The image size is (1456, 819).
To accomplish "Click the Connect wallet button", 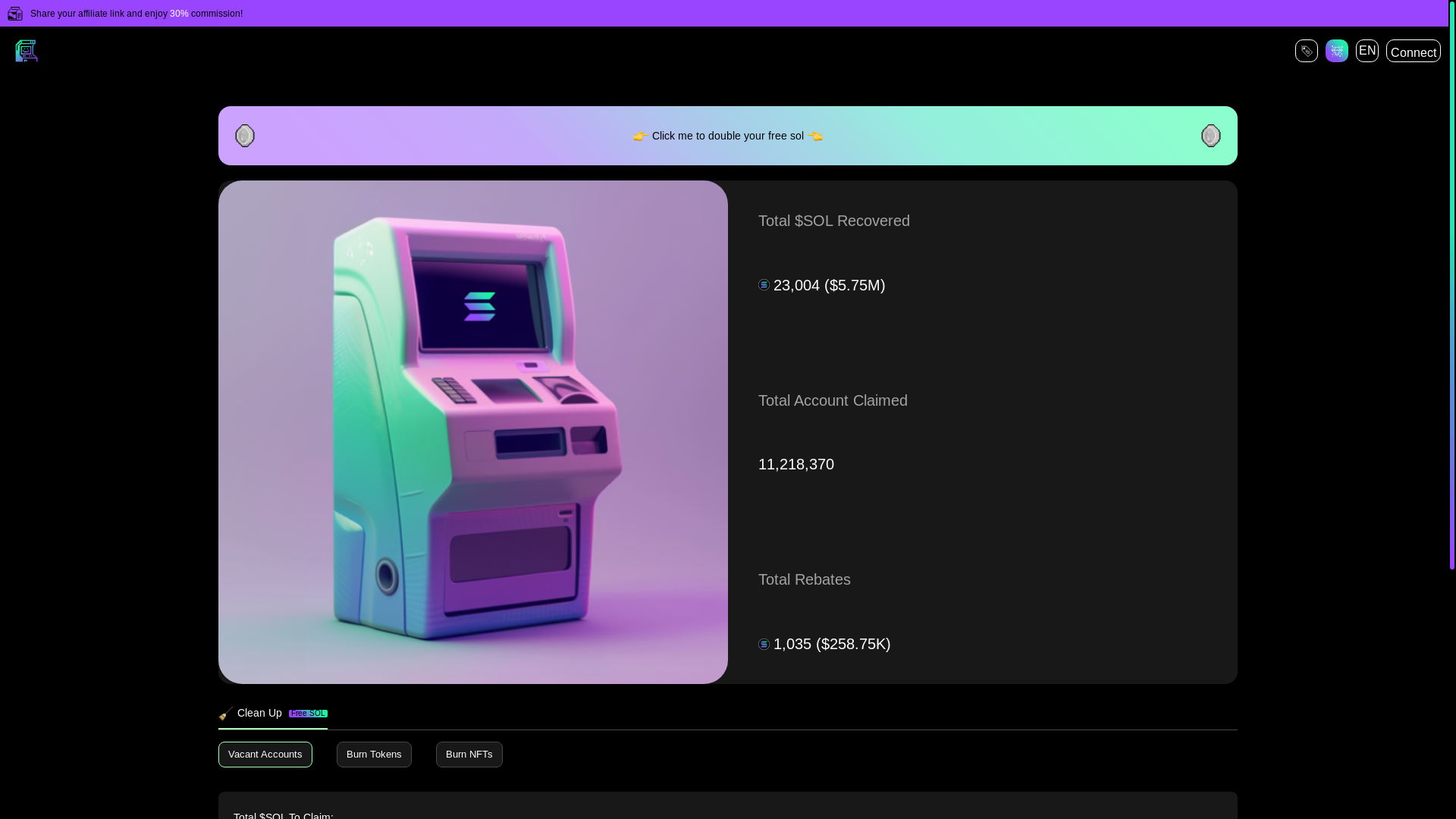I will pyautogui.click(x=1413, y=51).
